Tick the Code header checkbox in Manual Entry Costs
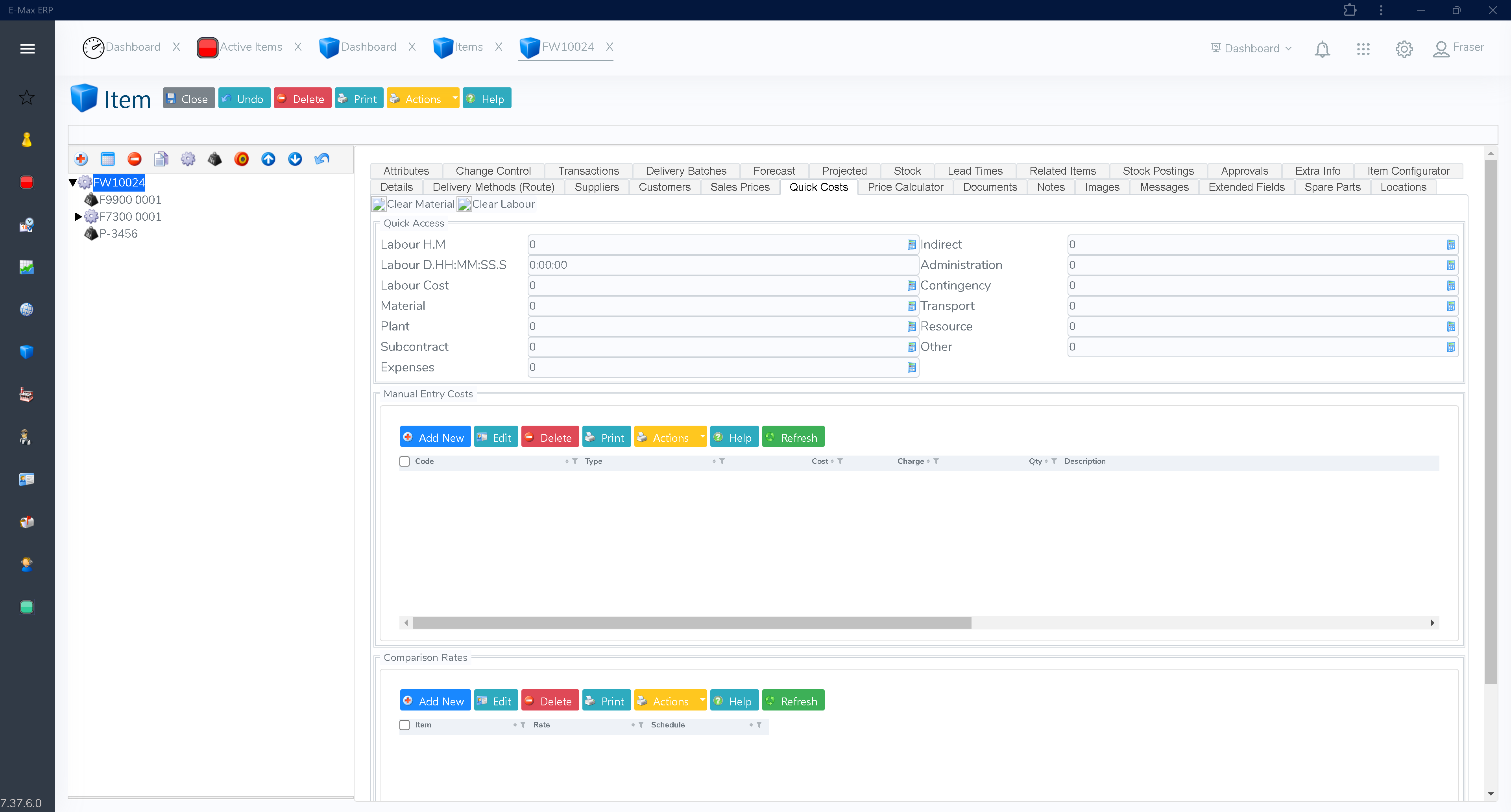1511x812 pixels. [405, 461]
